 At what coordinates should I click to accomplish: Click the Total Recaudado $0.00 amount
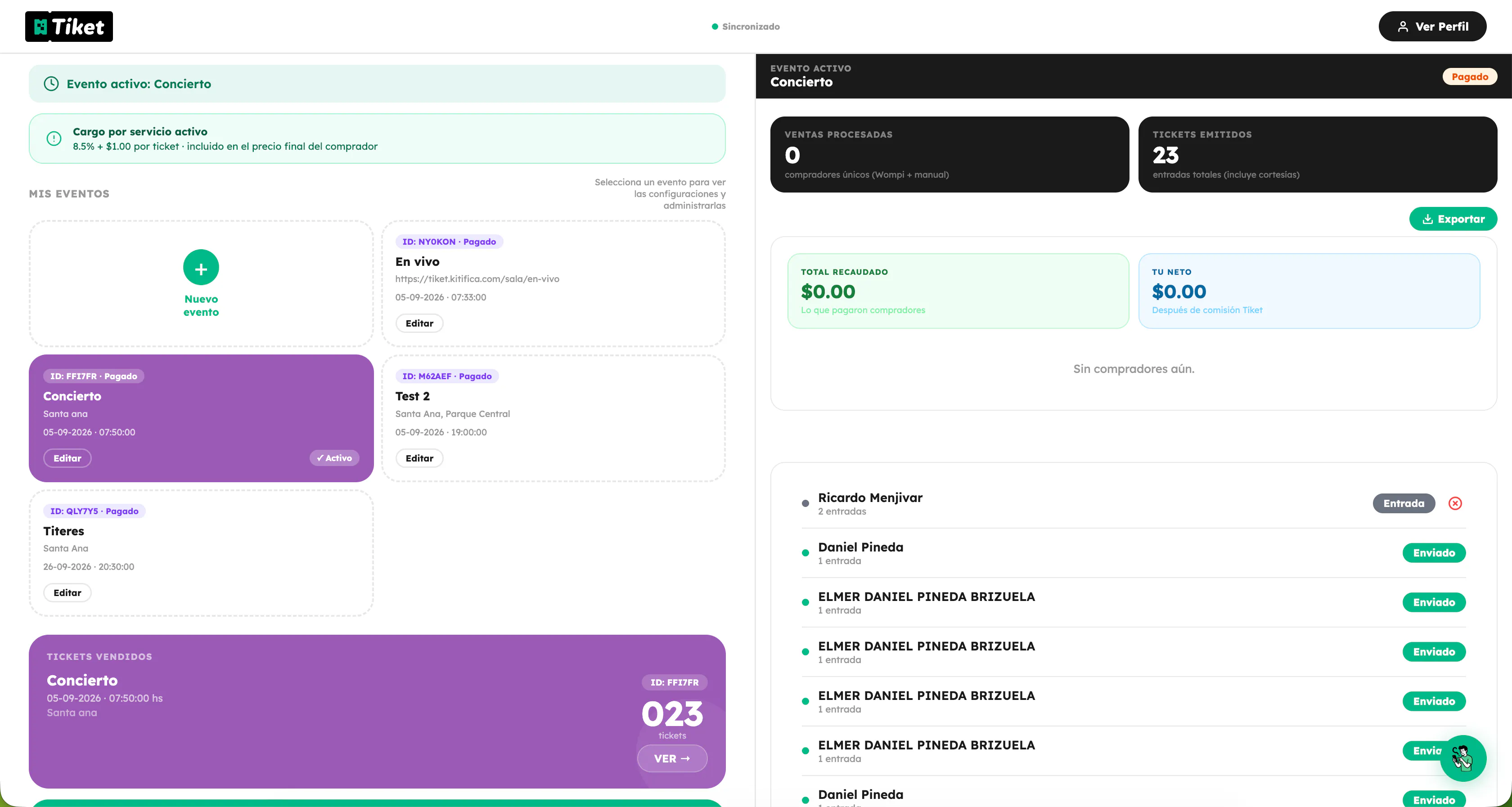[828, 291]
